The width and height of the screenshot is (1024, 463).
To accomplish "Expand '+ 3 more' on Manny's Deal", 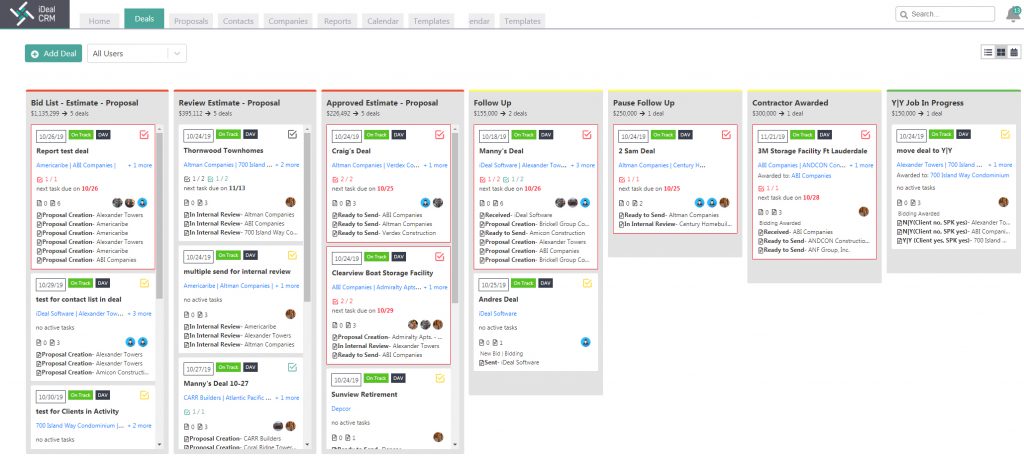I will [583, 165].
